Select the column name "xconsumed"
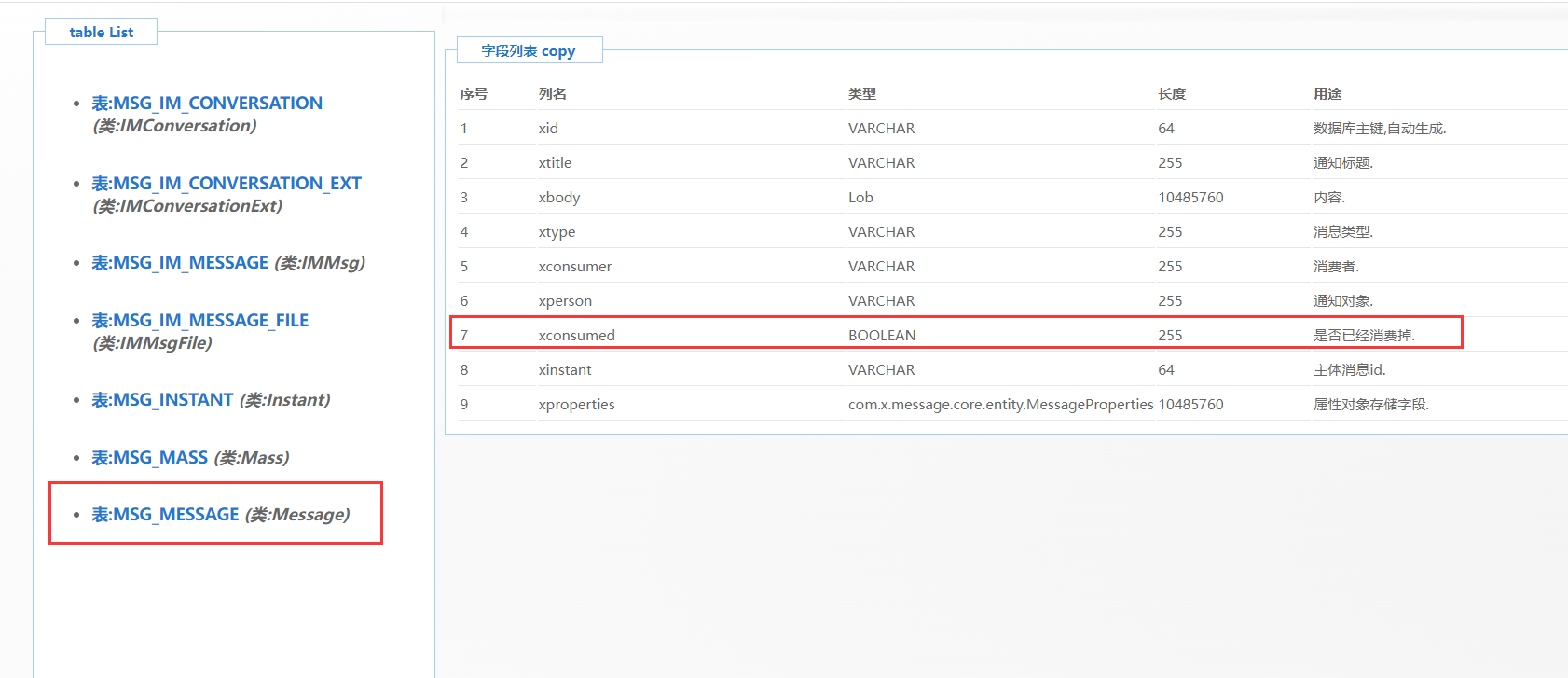This screenshot has width=1568, height=678. 577,336
